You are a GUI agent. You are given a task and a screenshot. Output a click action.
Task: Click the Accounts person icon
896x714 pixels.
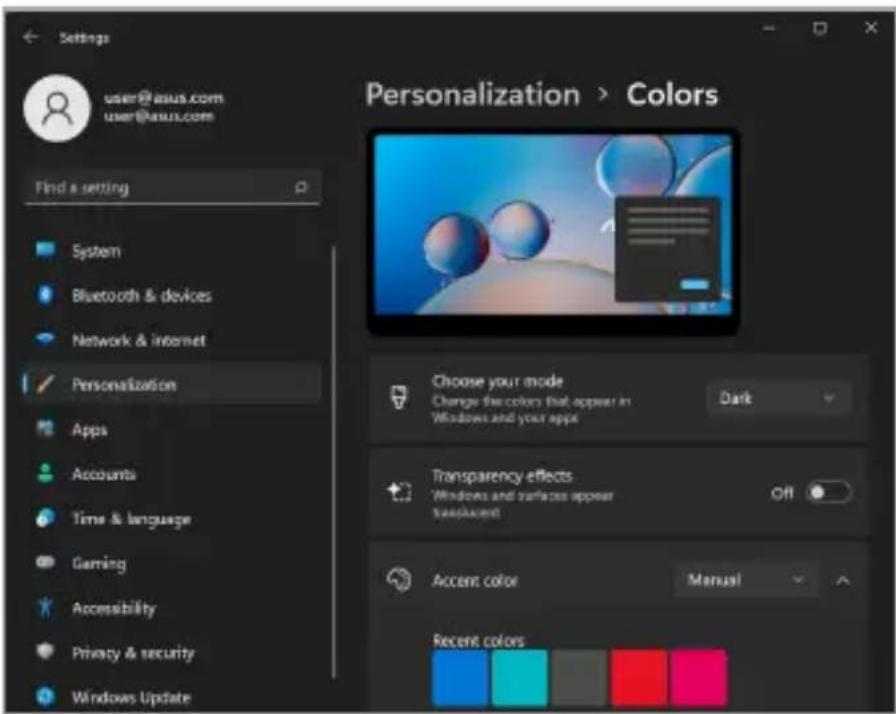[x=45, y=473]
